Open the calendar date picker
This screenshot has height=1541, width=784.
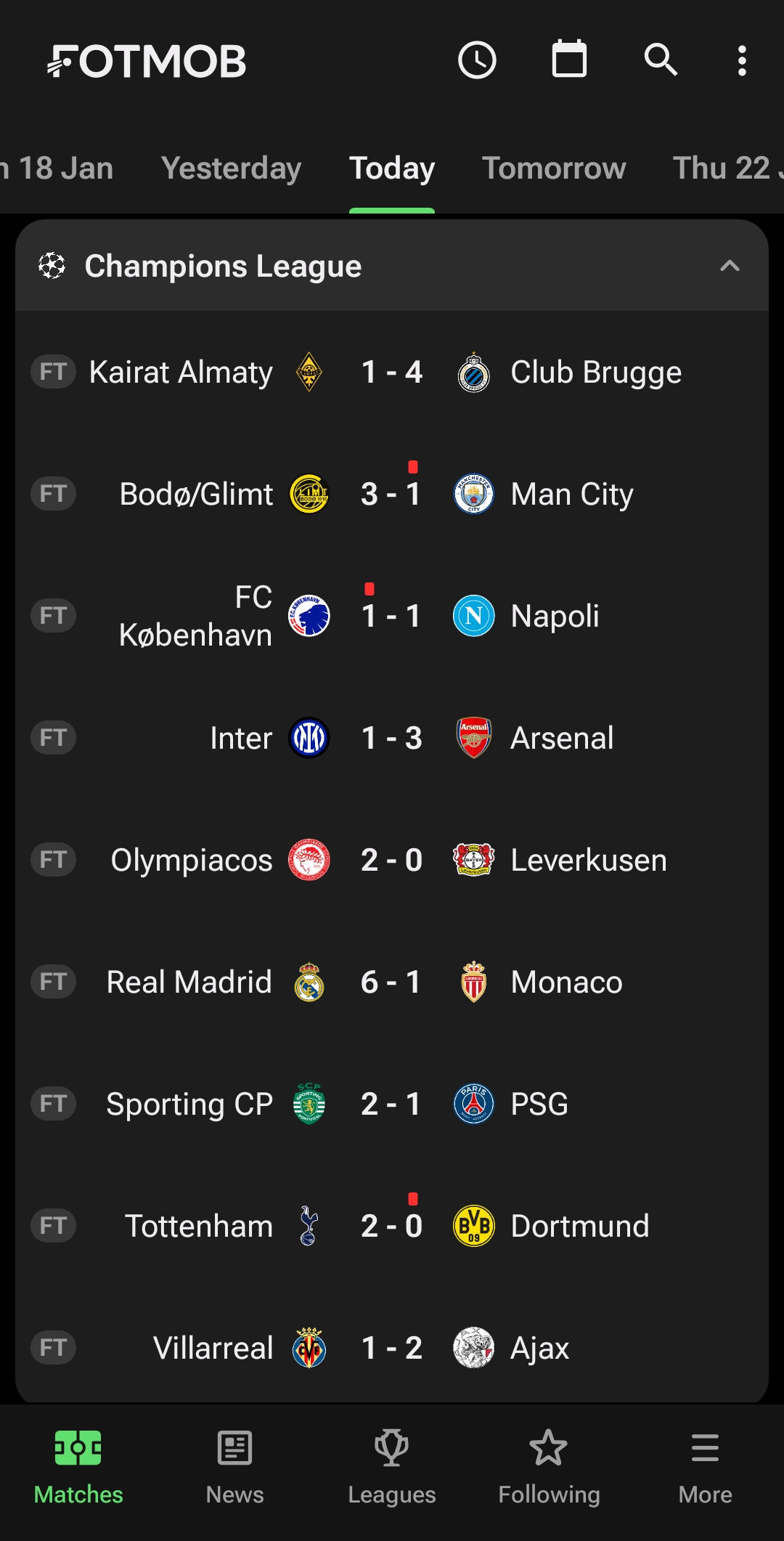pos(569,59)
